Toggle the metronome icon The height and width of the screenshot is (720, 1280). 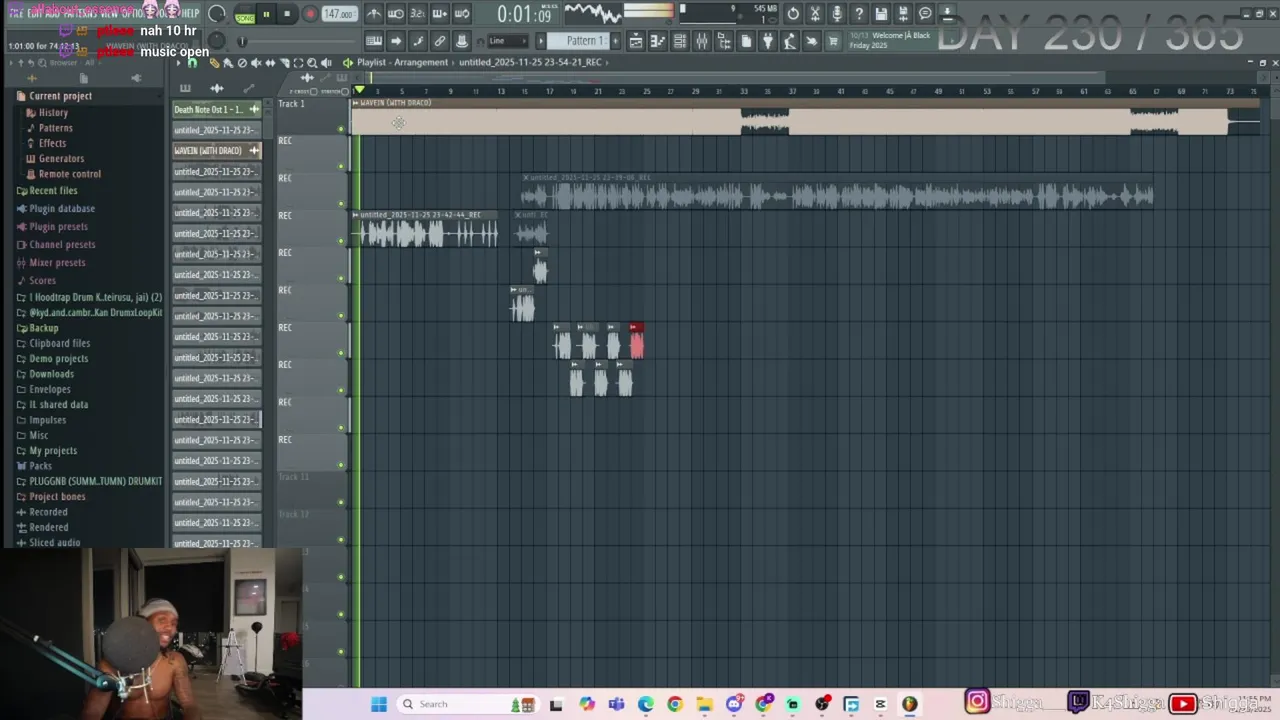coord(374,14)
